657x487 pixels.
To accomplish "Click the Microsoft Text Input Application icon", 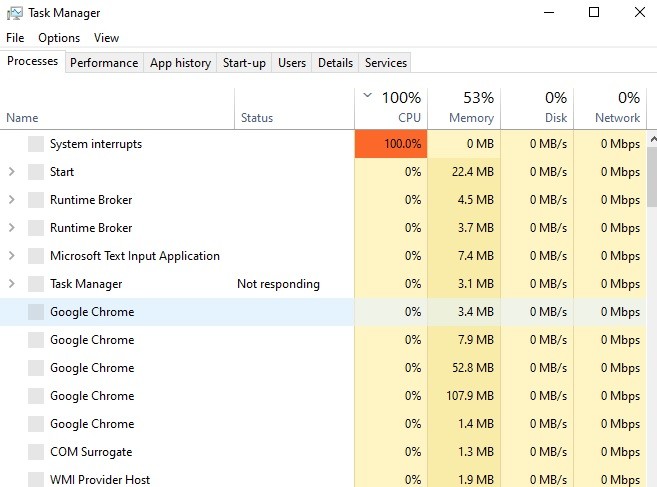I will click(36, 256).
